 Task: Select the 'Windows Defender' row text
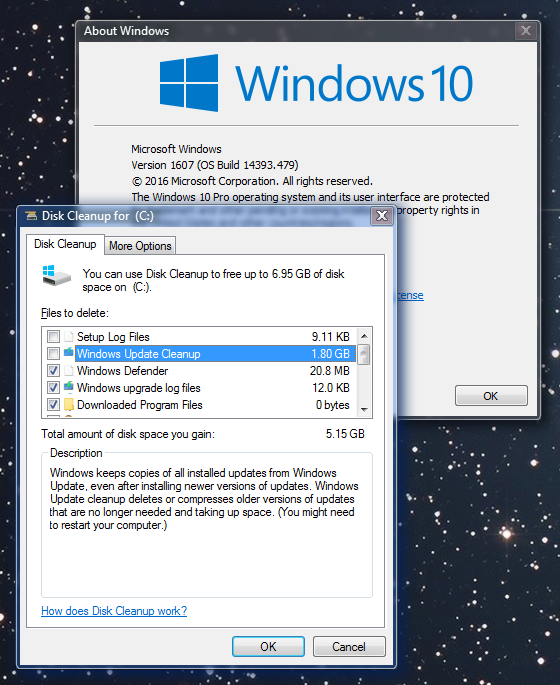[x=122, y=371]
